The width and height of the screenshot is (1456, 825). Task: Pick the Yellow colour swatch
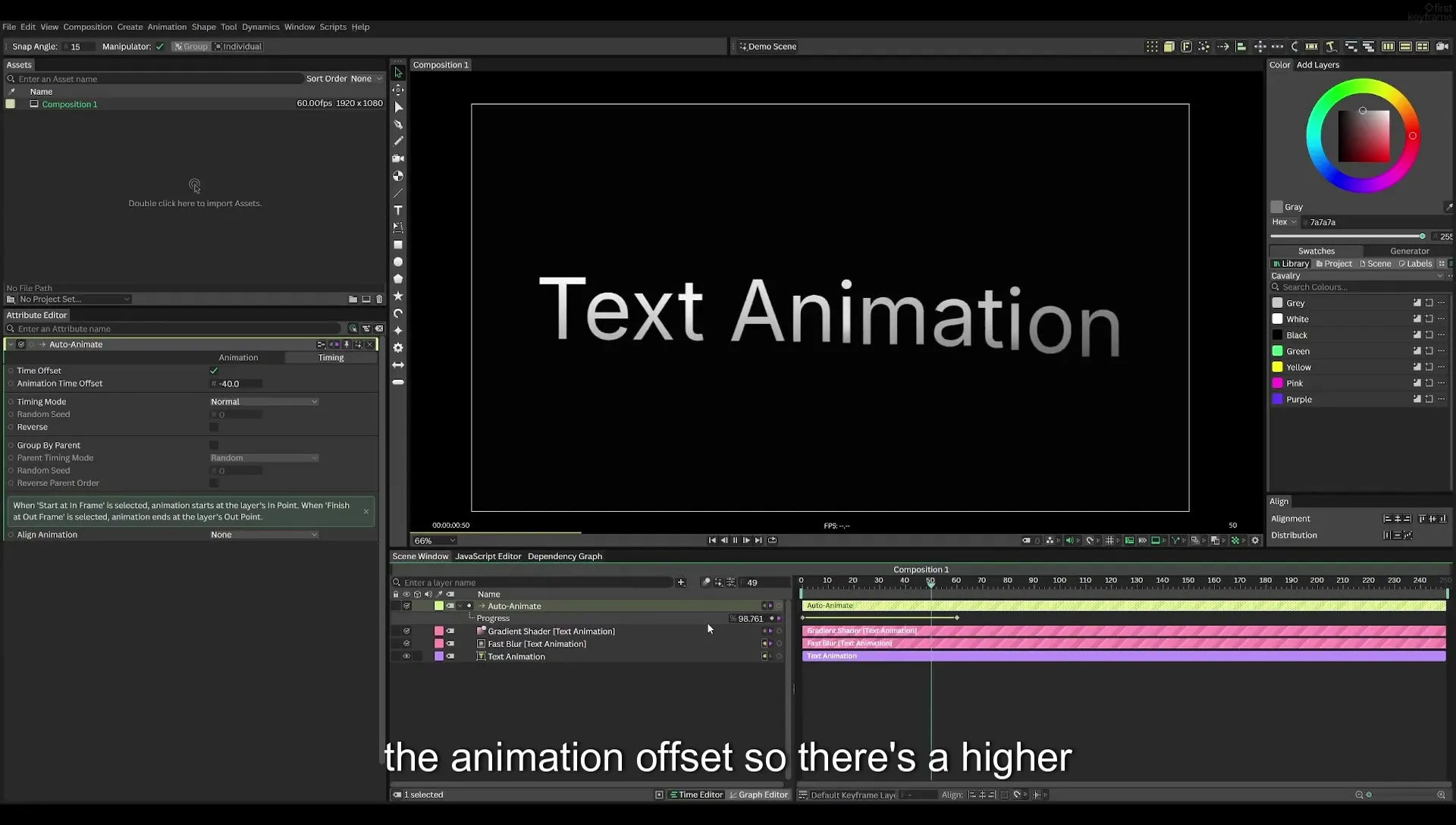point(1277,368)
